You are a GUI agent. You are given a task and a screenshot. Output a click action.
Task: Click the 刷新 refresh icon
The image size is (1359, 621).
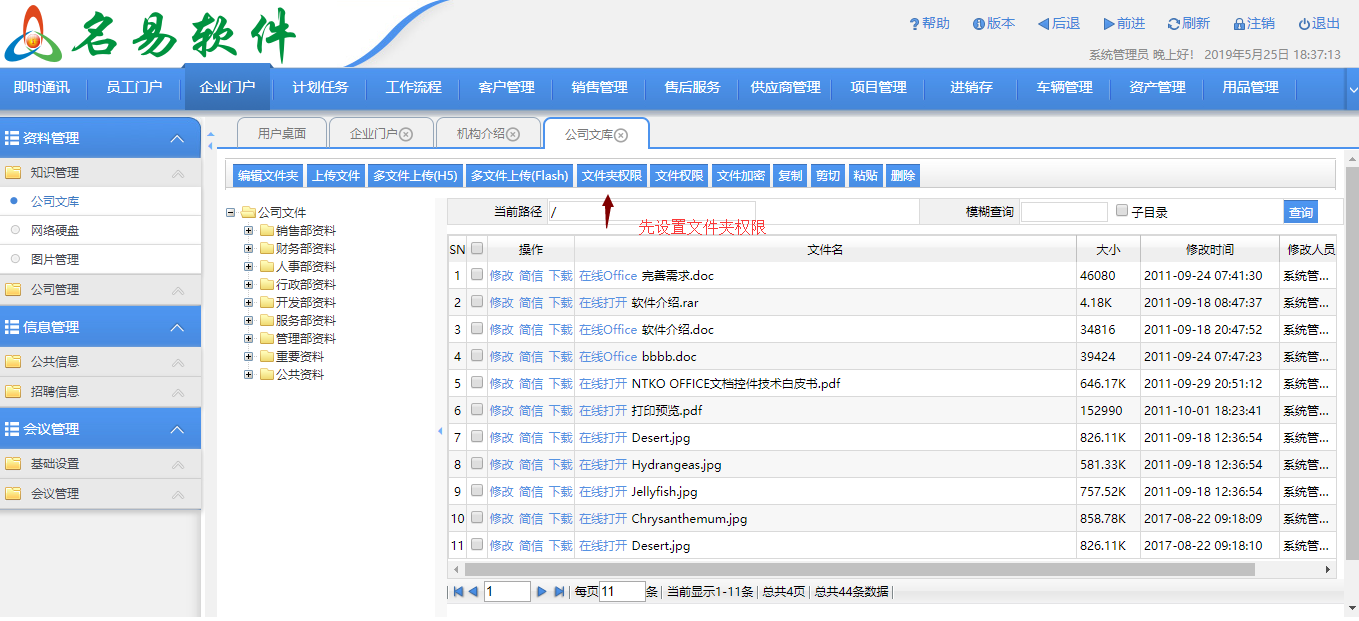pyautogui.click(x=1174, y=24)
